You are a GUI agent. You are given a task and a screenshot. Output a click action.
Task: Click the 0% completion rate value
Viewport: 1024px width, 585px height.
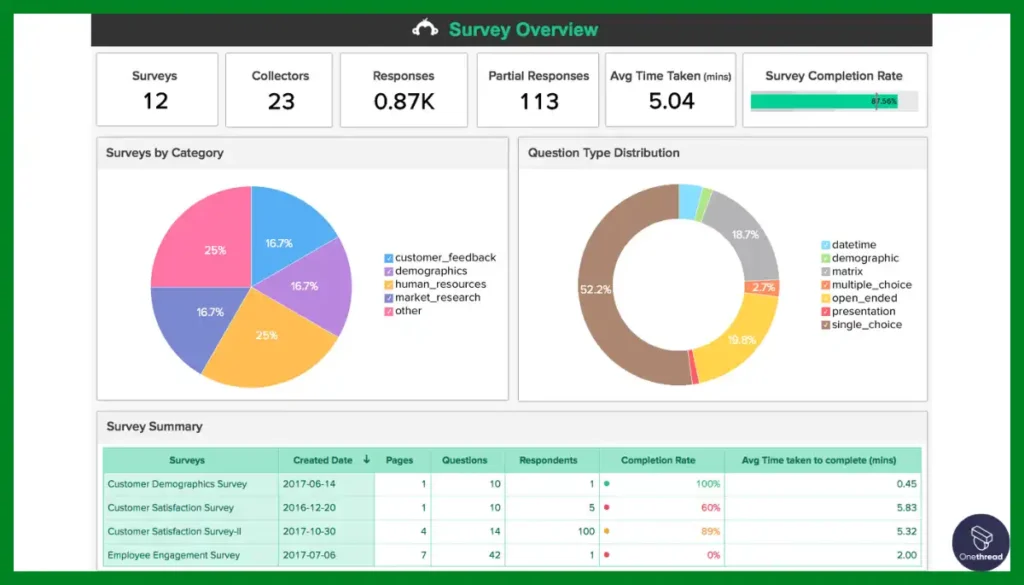click(x=714, y=556)
